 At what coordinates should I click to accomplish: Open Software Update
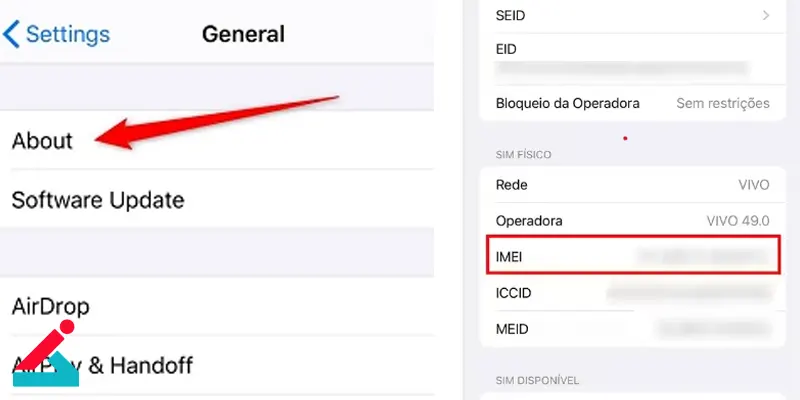217,199
